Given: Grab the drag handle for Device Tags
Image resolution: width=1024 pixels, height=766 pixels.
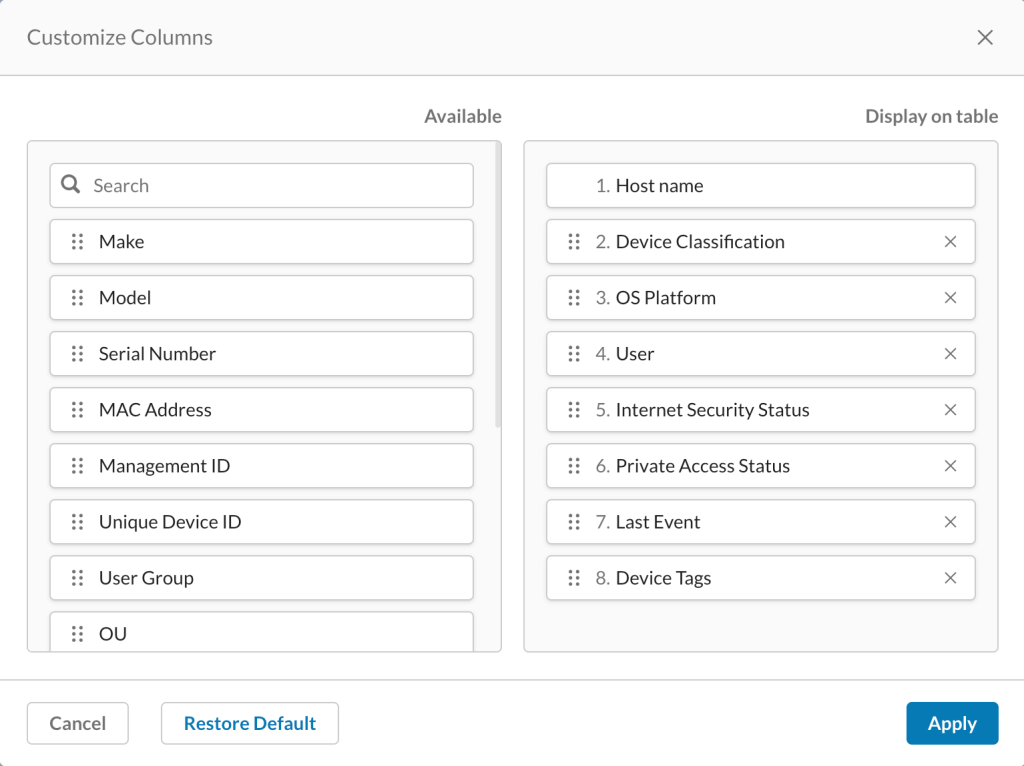Looking at the screenshot, I should [574, 579].
